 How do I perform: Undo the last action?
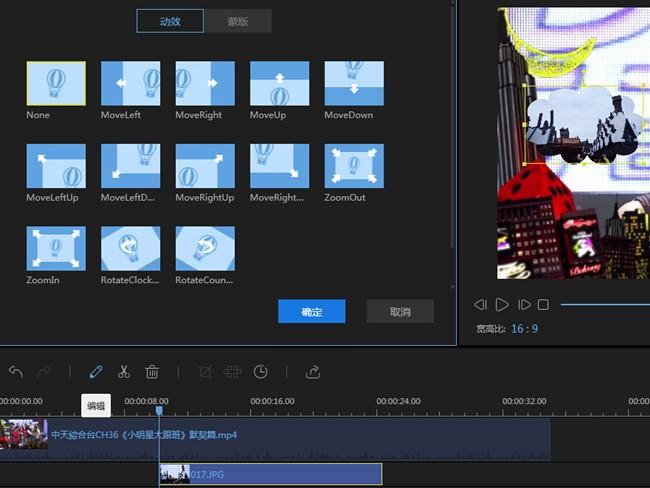point(16,372)
